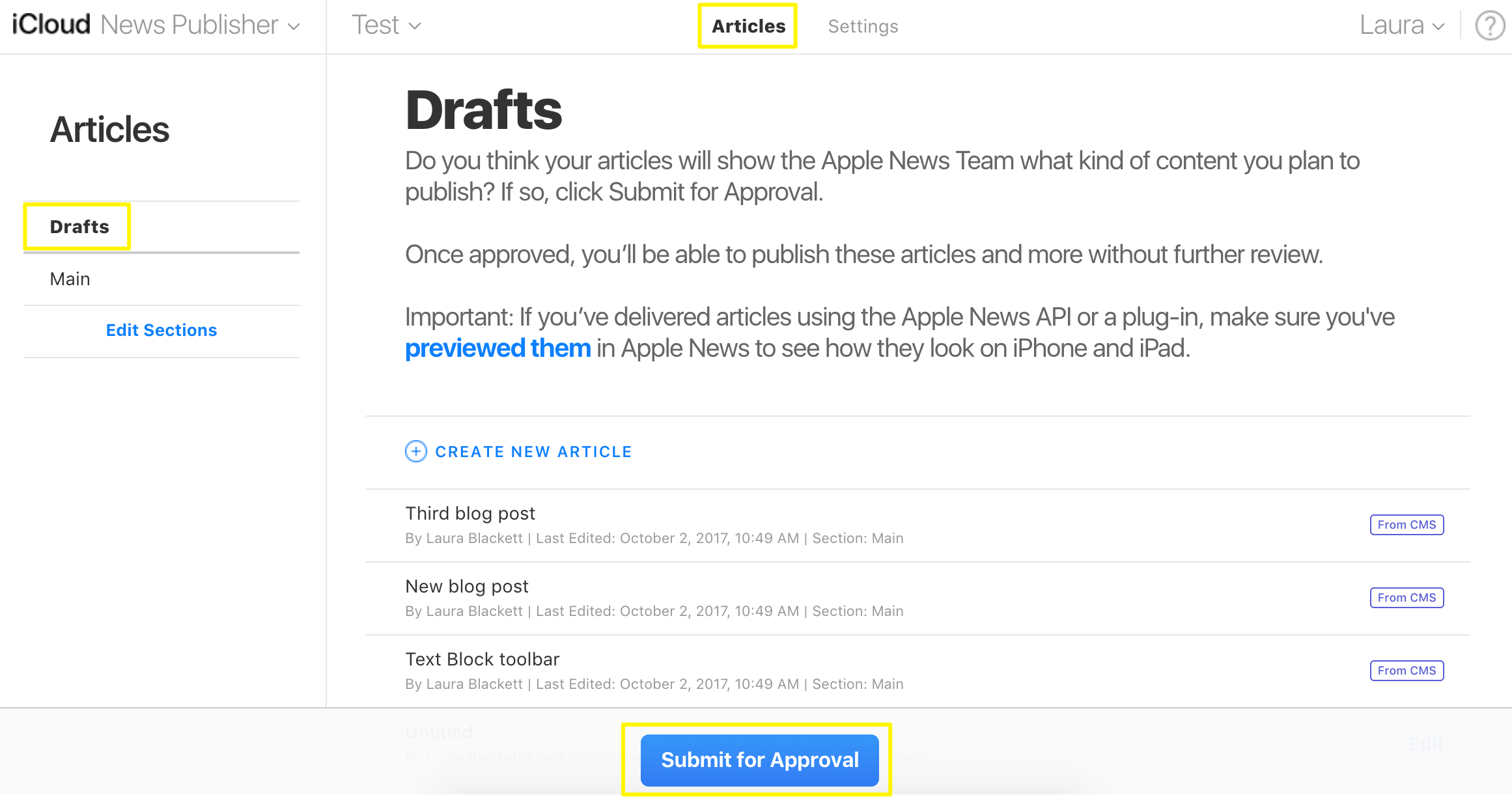Switch to the Settings tab
The image size is (1512, 797).
[x=863, y=26]
